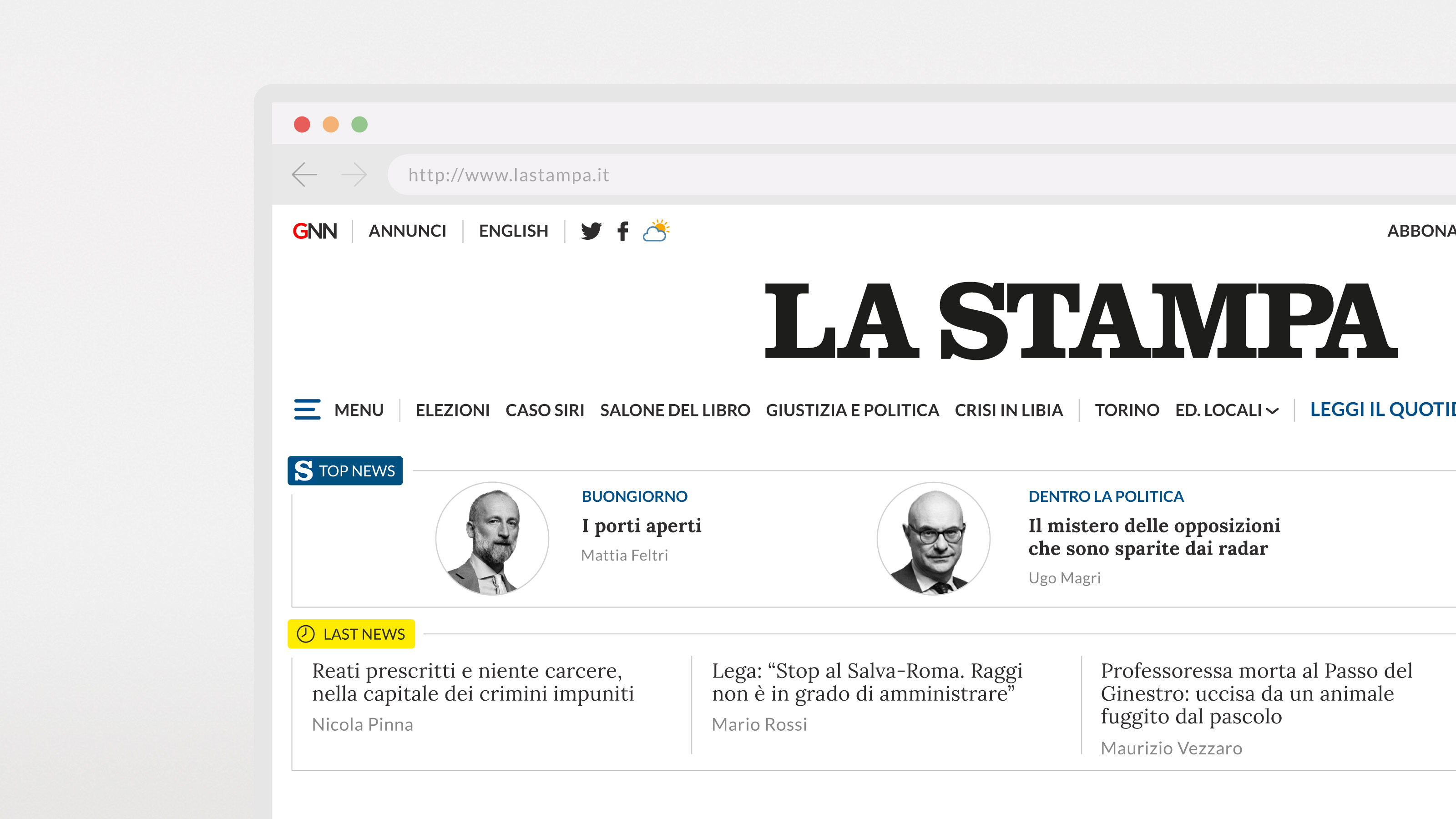
Task: Go to CASO SIRI section
Action: (545, 410)
